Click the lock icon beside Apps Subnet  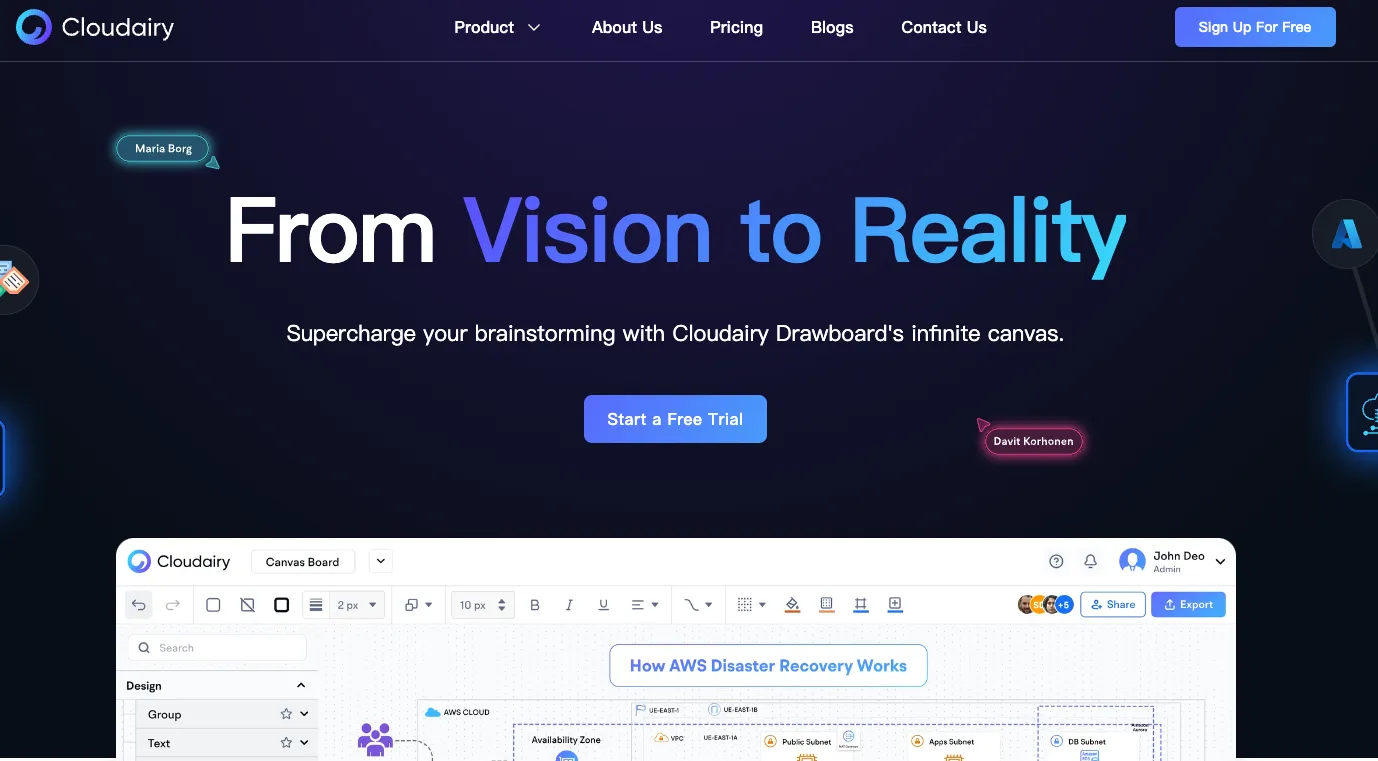[917, 742]
